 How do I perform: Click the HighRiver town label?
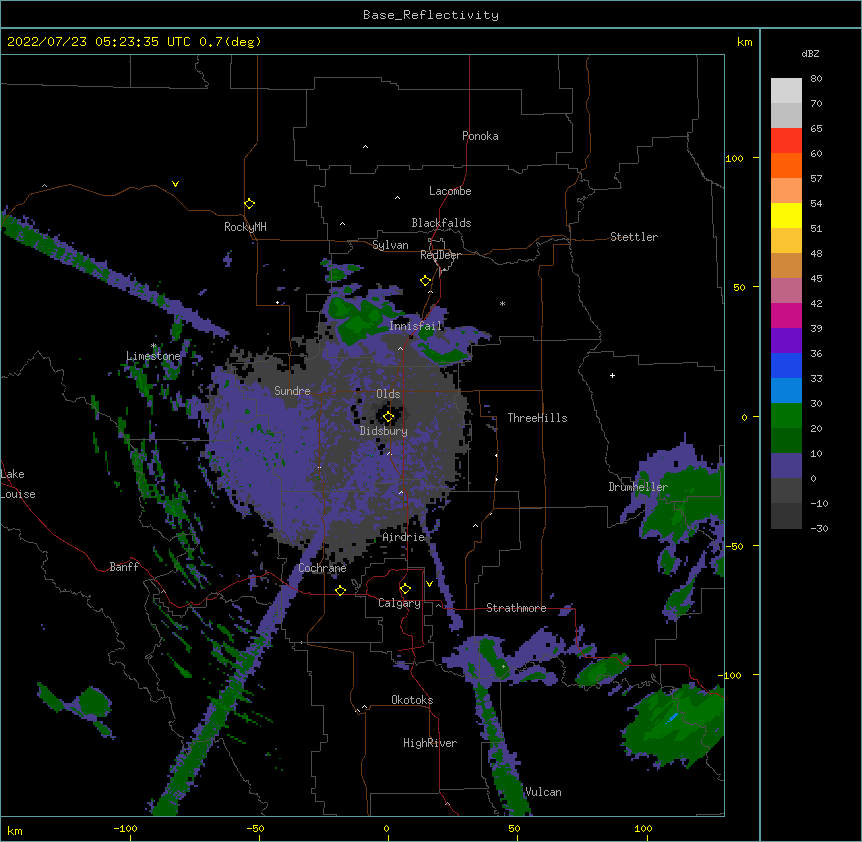(x=430, y=743)
